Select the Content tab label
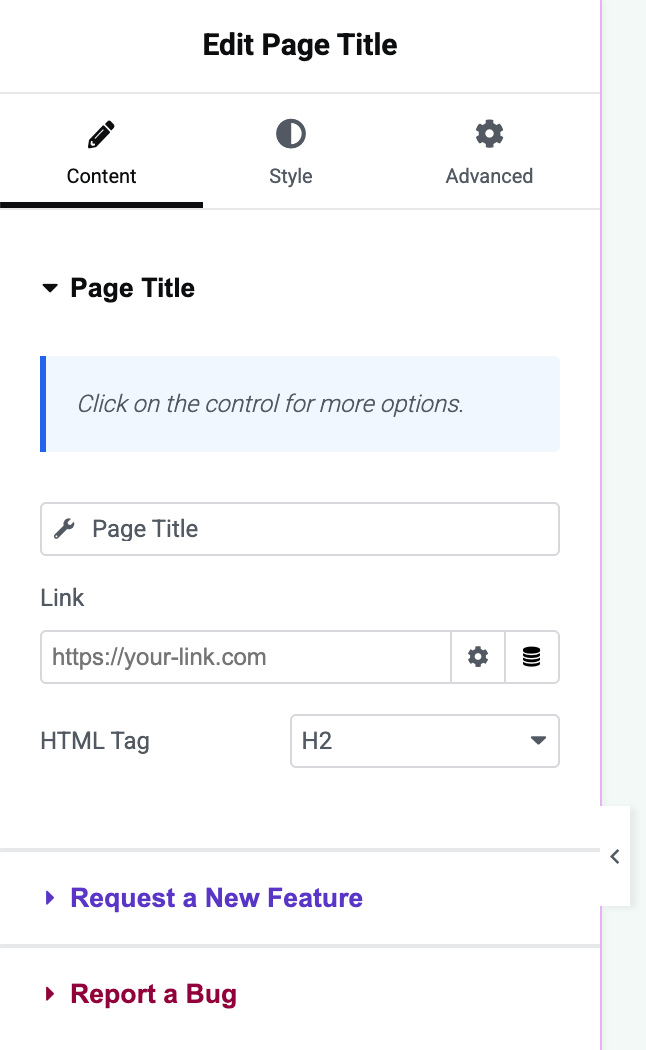 pyautogui.click(x=101, y=176)
